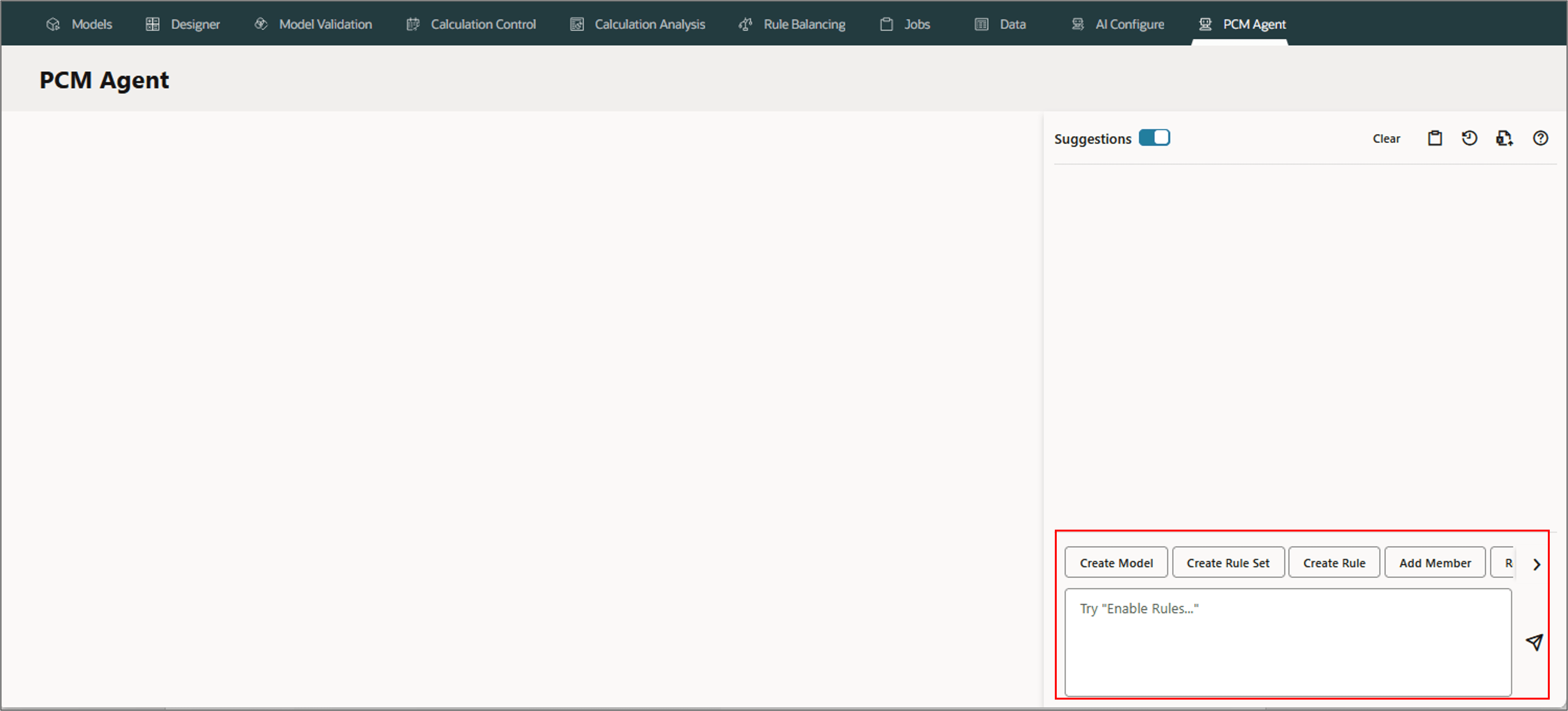Click the Rule Balancing scale icon
Image resolution: width=1568 pixels, height=711 pixels.
click(x=745, y=24)
